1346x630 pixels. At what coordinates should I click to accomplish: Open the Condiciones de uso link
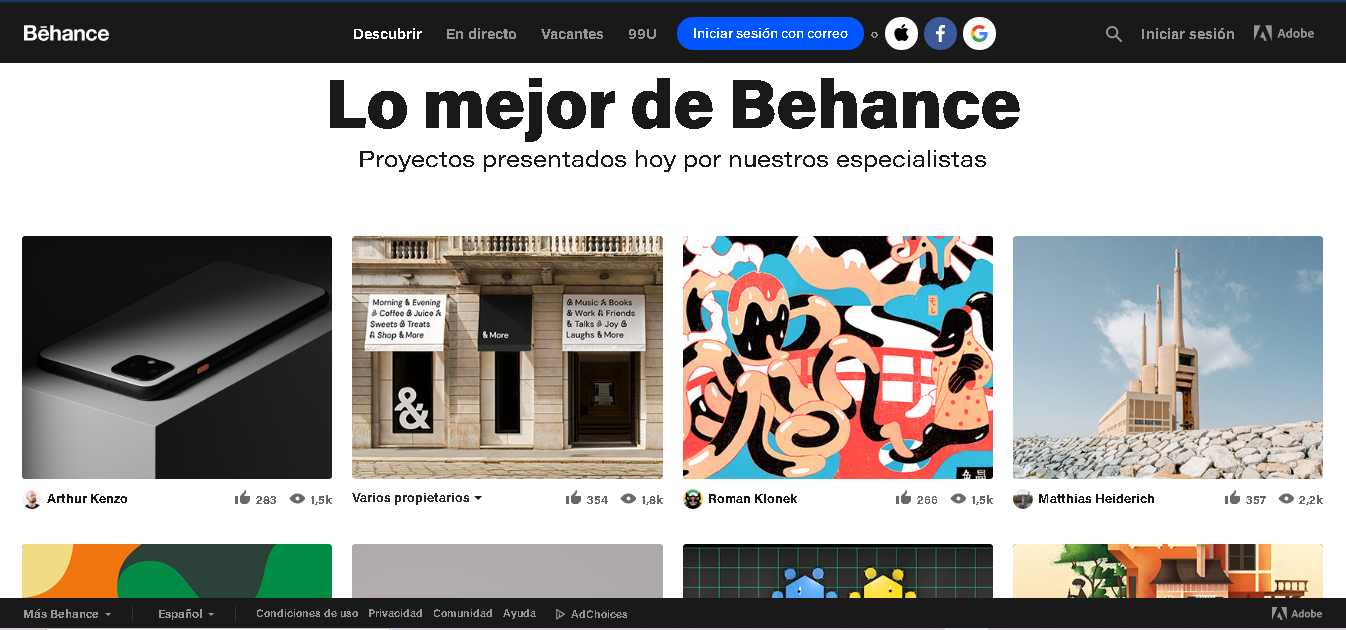(x=307, y=614)
